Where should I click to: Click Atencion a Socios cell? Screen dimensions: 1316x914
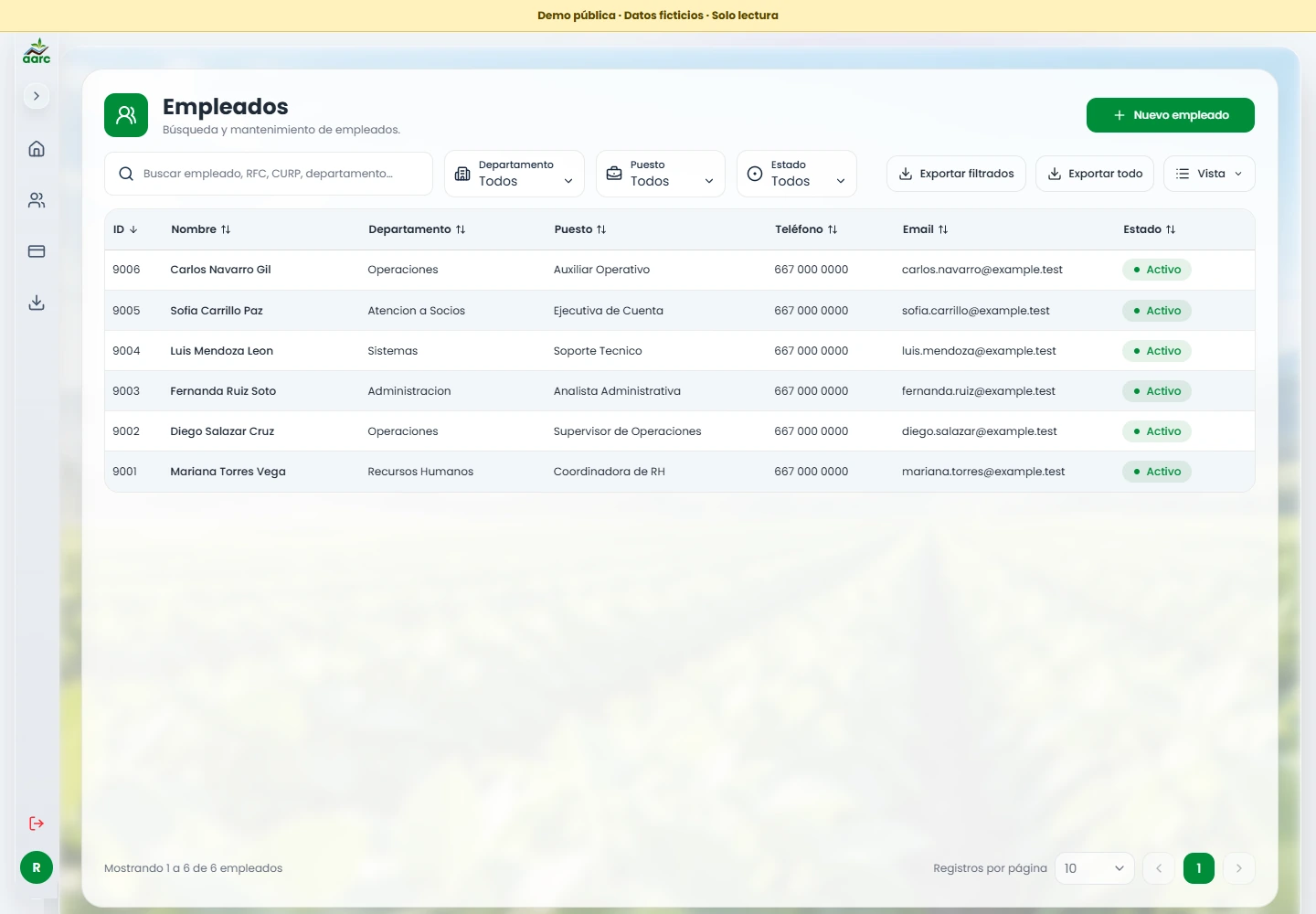(x=416, y=311)
